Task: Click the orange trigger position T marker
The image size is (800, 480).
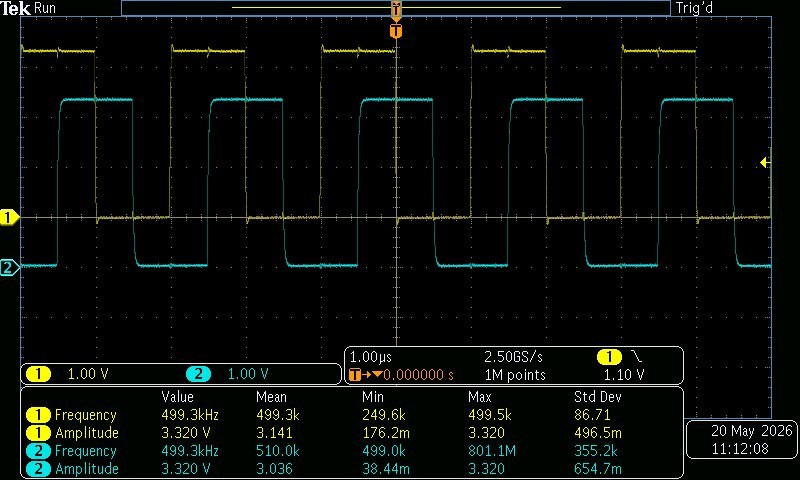Action: coord(396,31)
